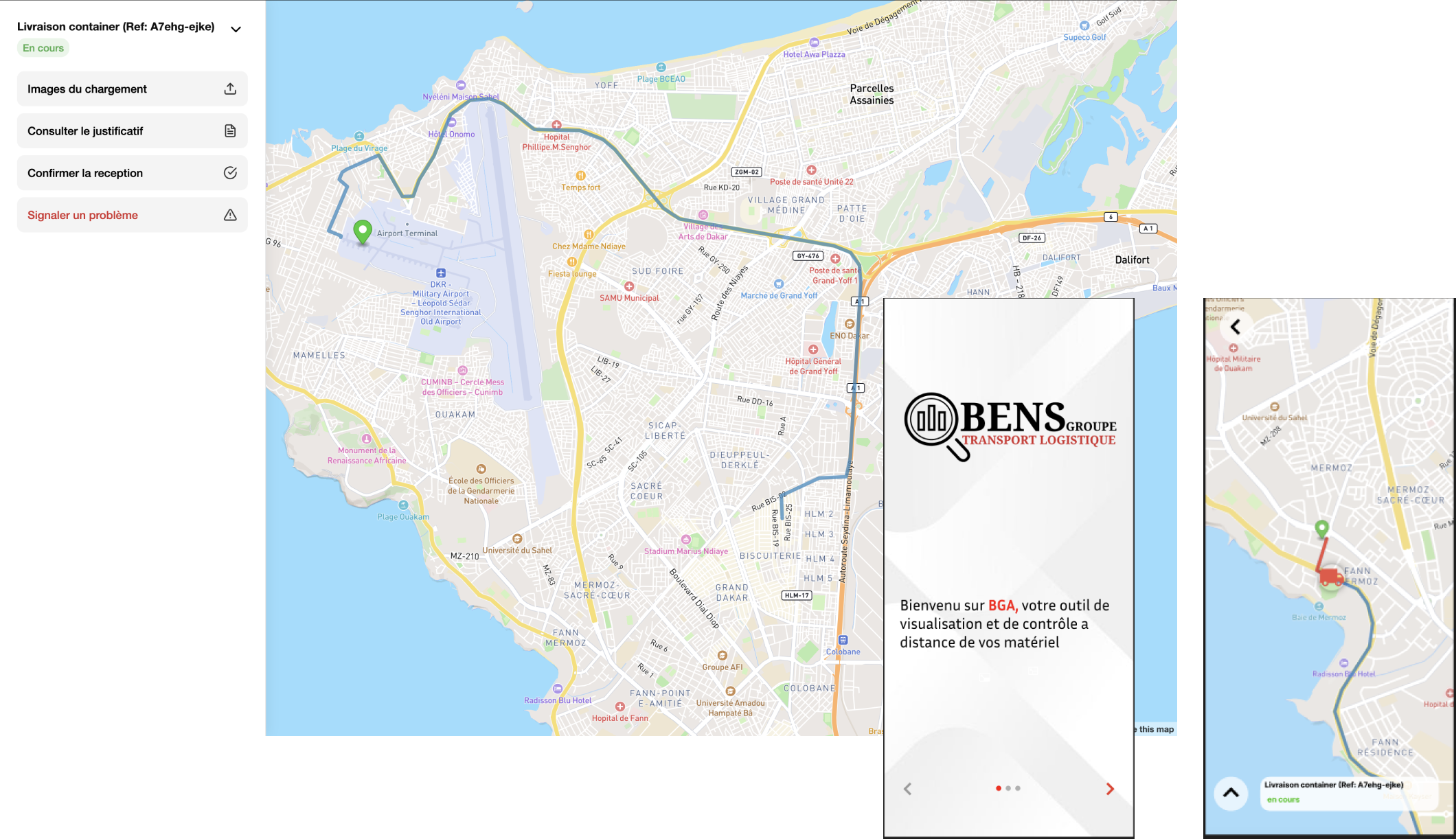This screenshot has width=1456, height=839.
Task: Click the Plage Ouakam marker
Action: tap(403, 505)
